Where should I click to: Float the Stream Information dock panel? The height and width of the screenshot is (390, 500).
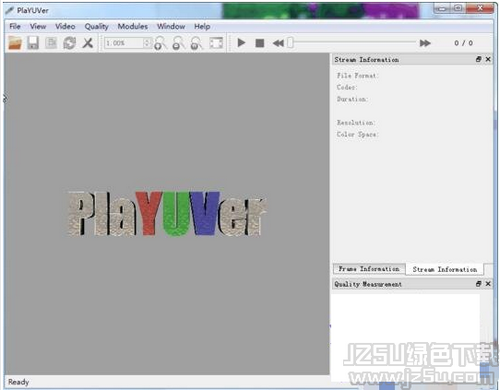[479, 59]
